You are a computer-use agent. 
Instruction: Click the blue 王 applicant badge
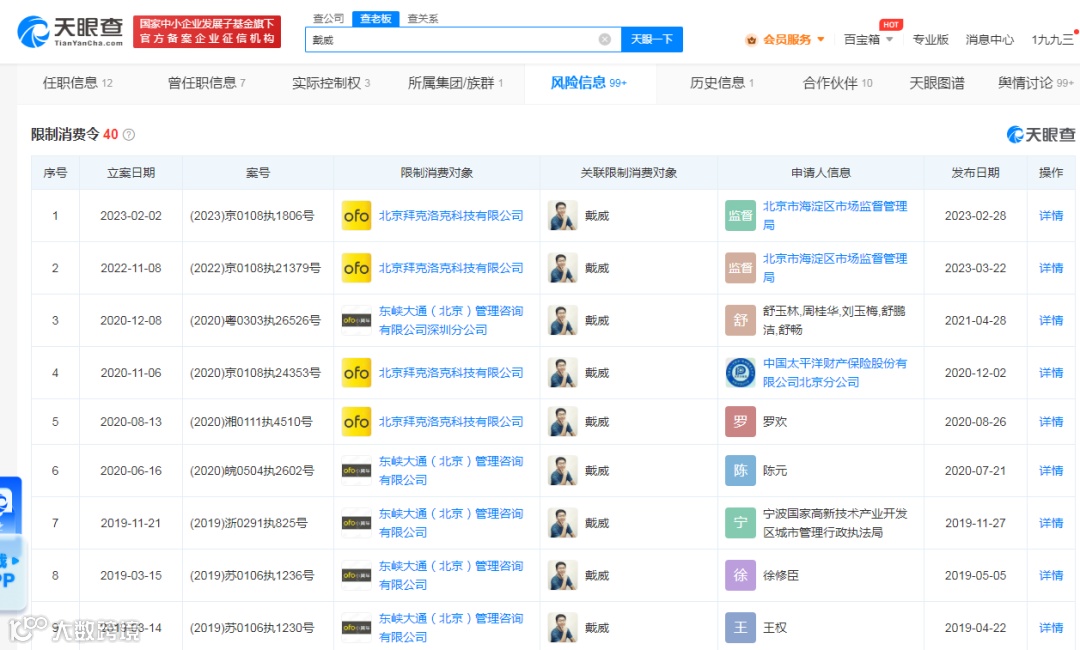(x=740, y=627)
